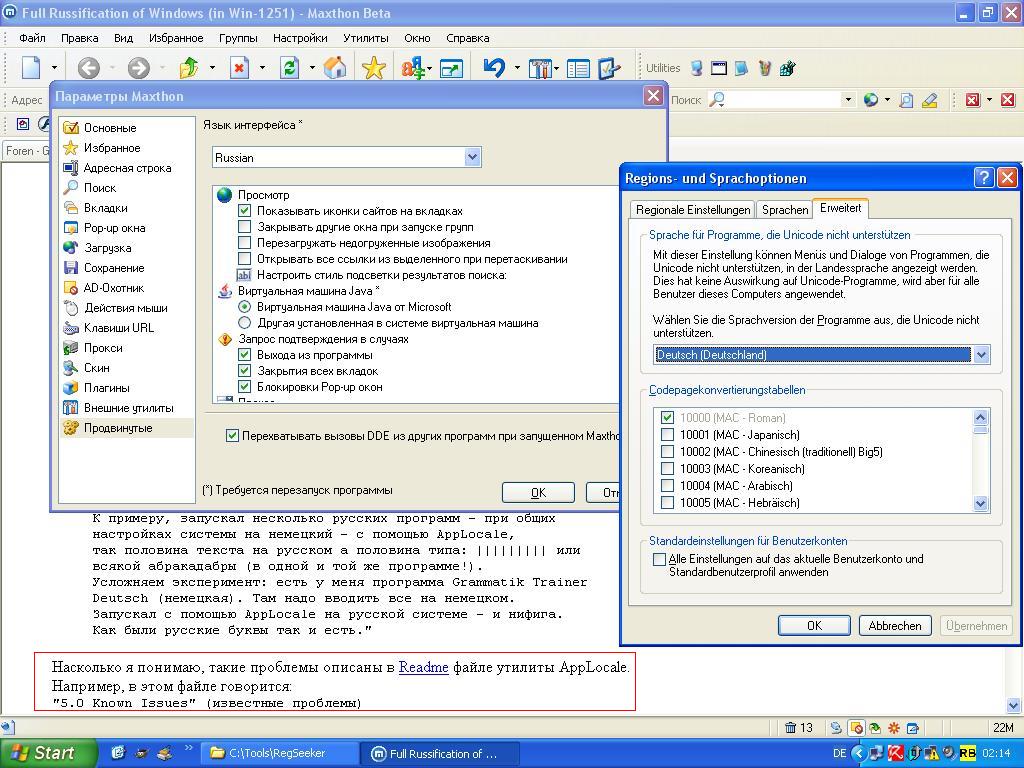Click the DE language indicator in tray
The width and height of the screenshot is (1024, 768).
pyautogui.click(x=839, y=753)
